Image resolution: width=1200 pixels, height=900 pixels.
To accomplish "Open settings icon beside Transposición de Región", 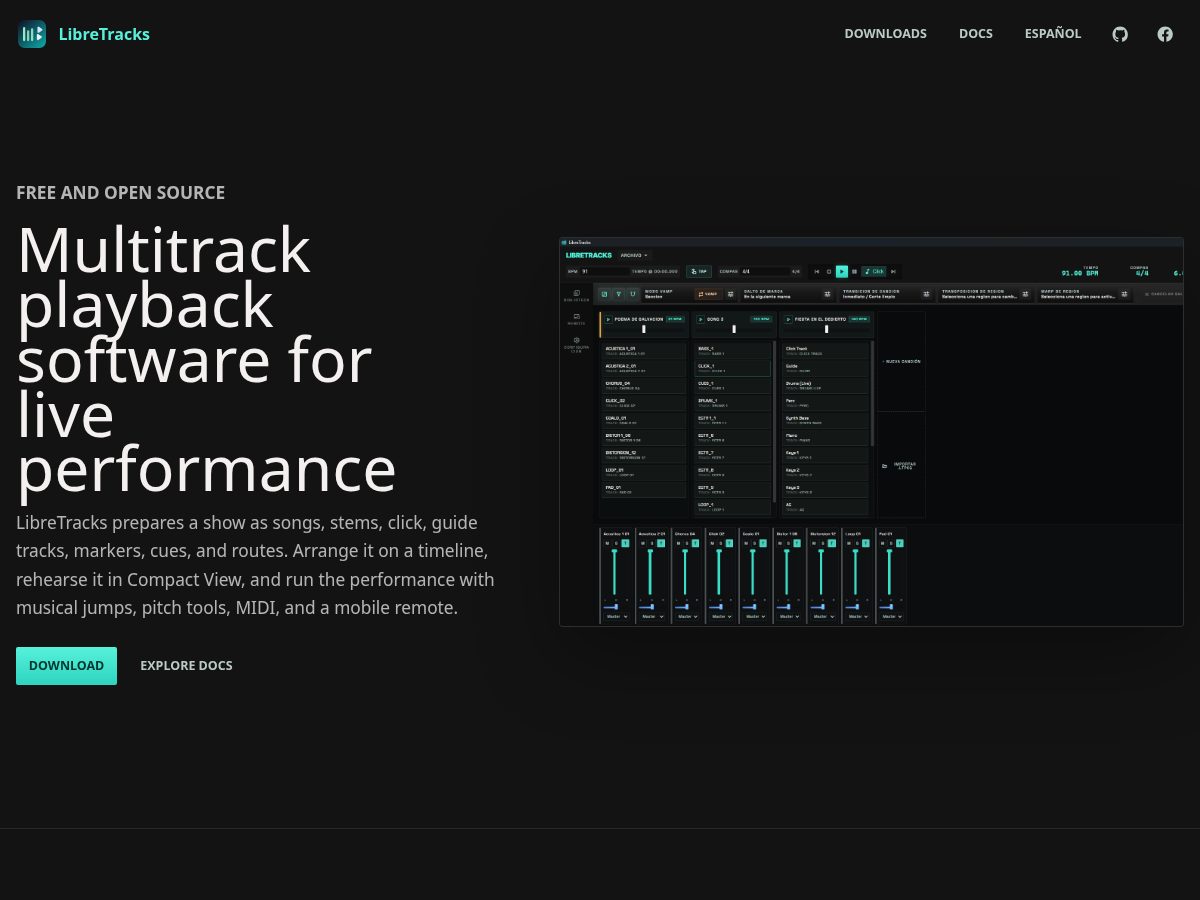I will (1025, 294).
